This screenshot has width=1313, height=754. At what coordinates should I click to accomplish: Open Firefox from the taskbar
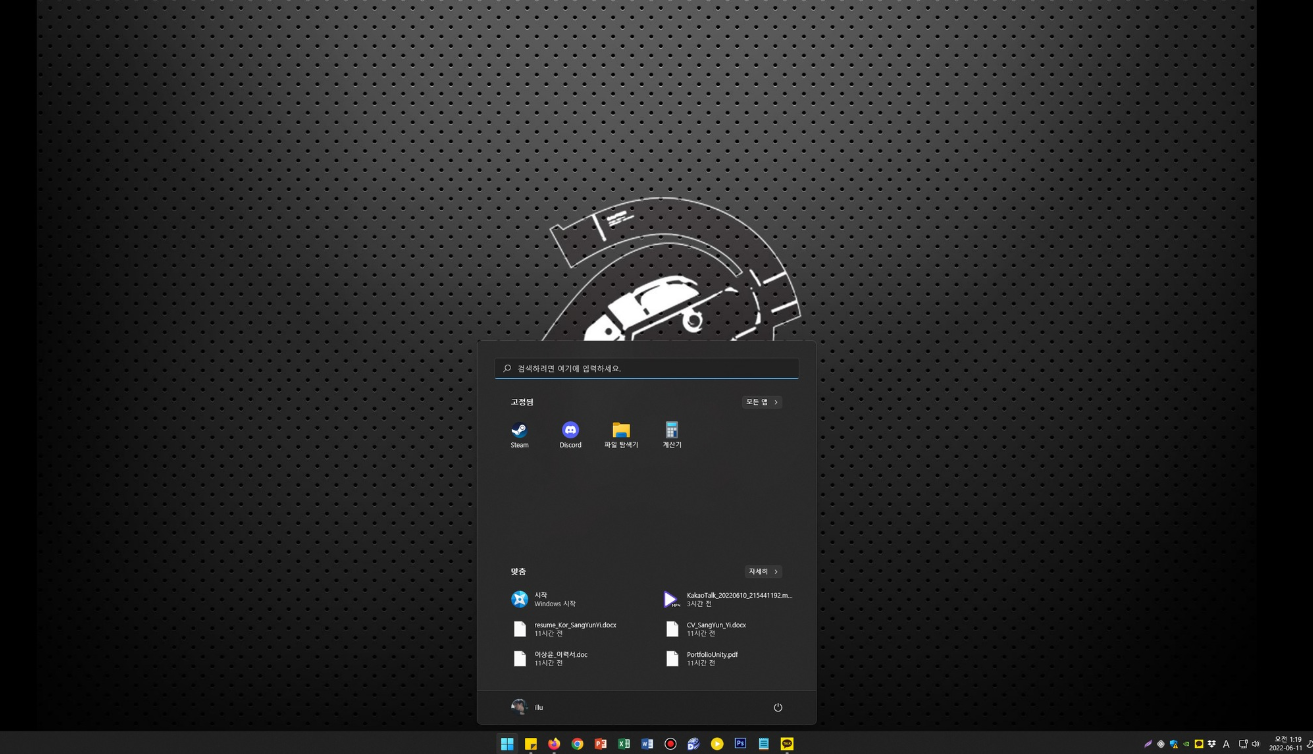click(x=554, y=744)
